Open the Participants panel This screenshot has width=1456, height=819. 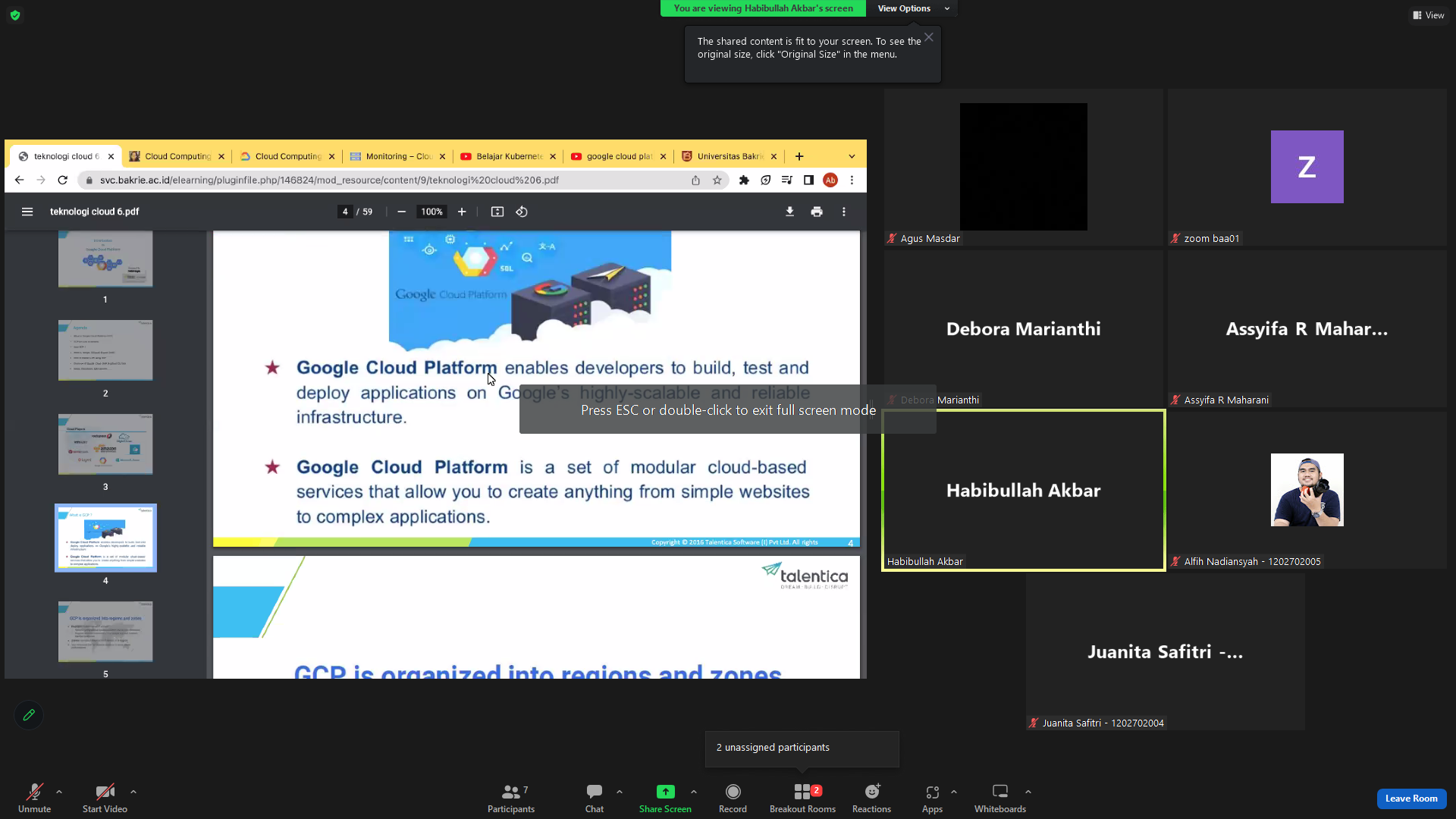click(x=511, y=798)
